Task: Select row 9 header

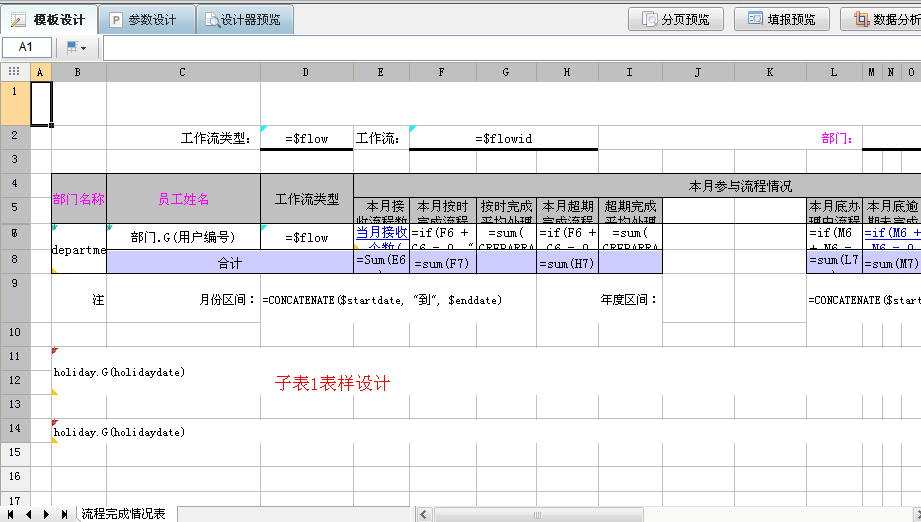Action: [15, 298]
